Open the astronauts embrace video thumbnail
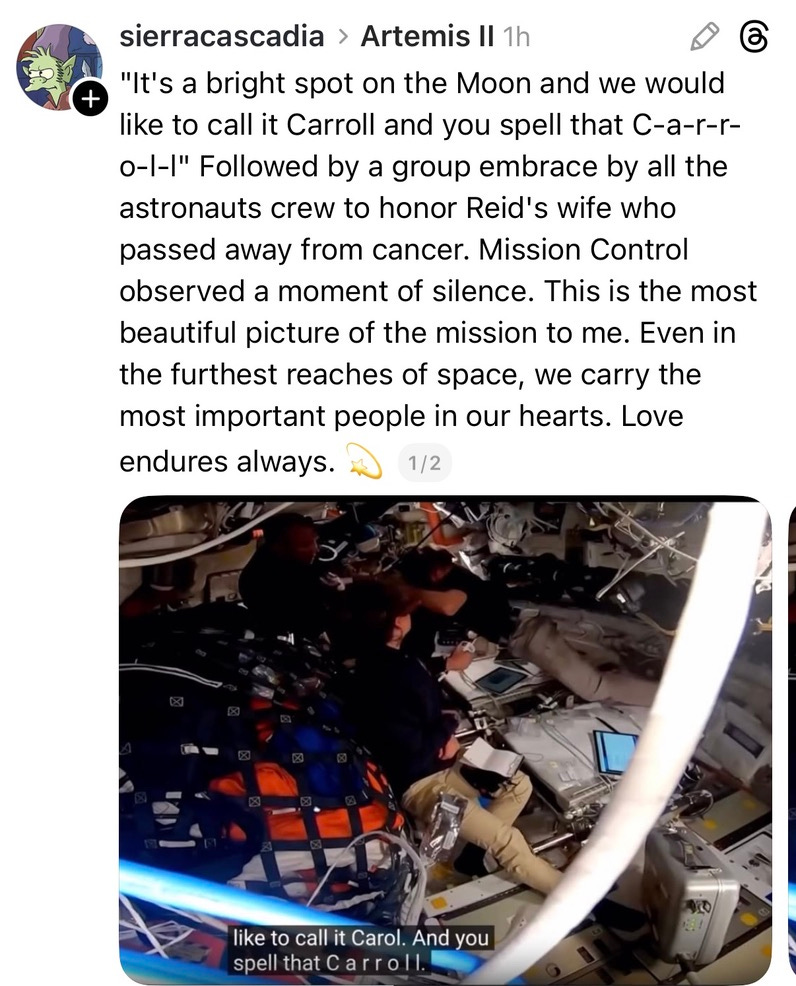This screenshot has height=986, width=796. point(445,740)
